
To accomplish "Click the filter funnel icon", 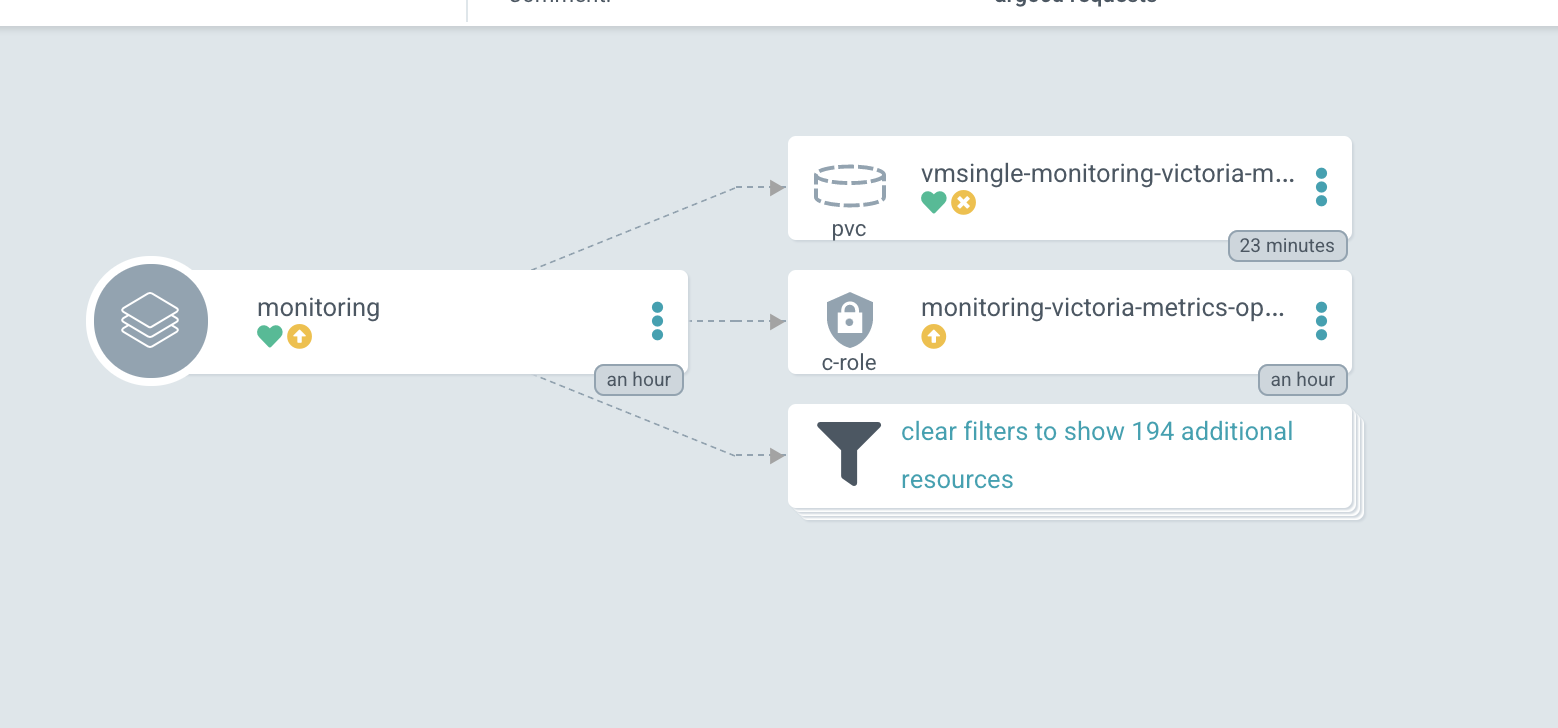I will pyautogui.click(x=849, y=452).
